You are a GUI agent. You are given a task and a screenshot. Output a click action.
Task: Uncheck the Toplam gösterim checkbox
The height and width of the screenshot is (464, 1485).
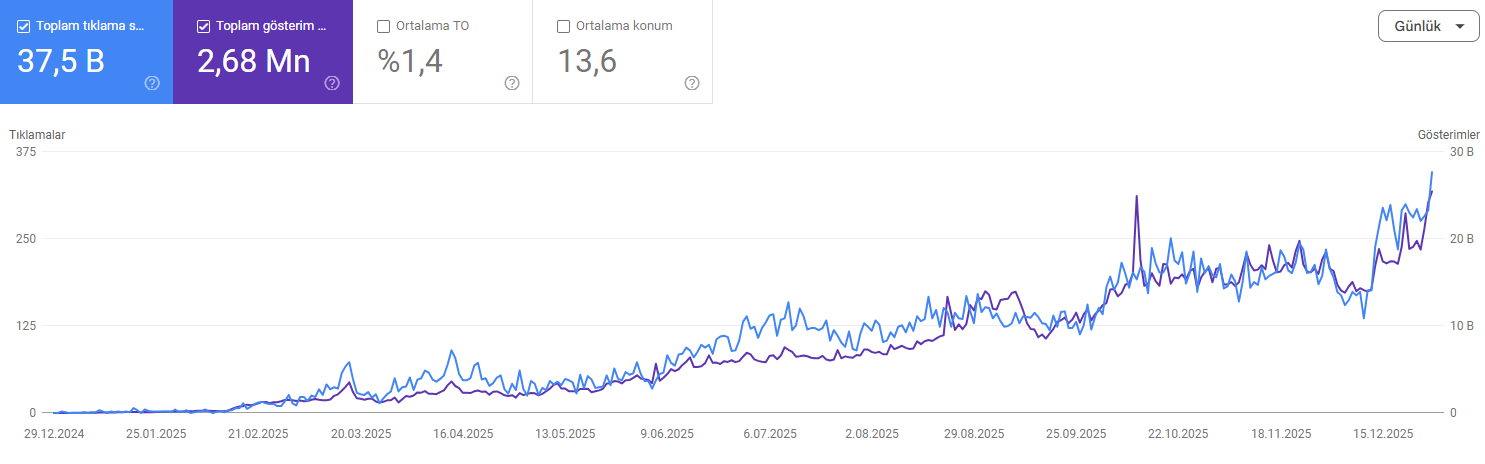pyautogui.click(x=204, y=26)
